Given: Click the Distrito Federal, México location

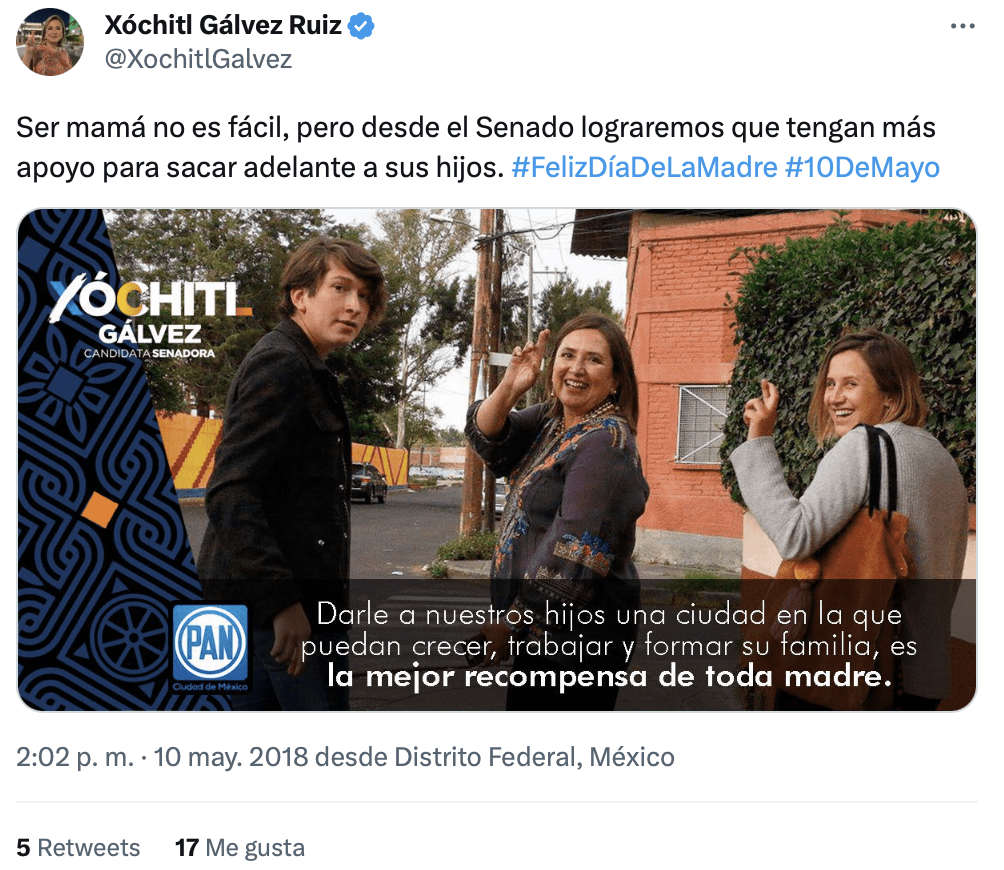Looking at the screenshot, I should click(534, 757).
